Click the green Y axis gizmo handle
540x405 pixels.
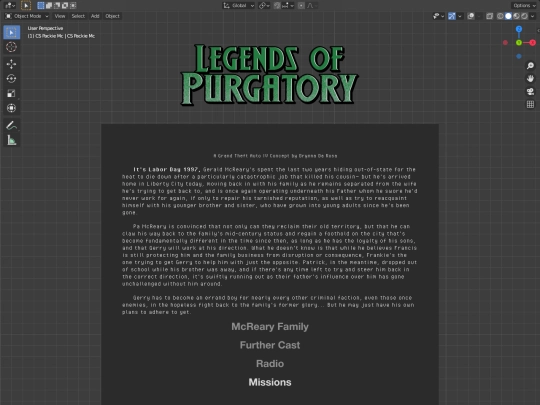tap(519, 43)
